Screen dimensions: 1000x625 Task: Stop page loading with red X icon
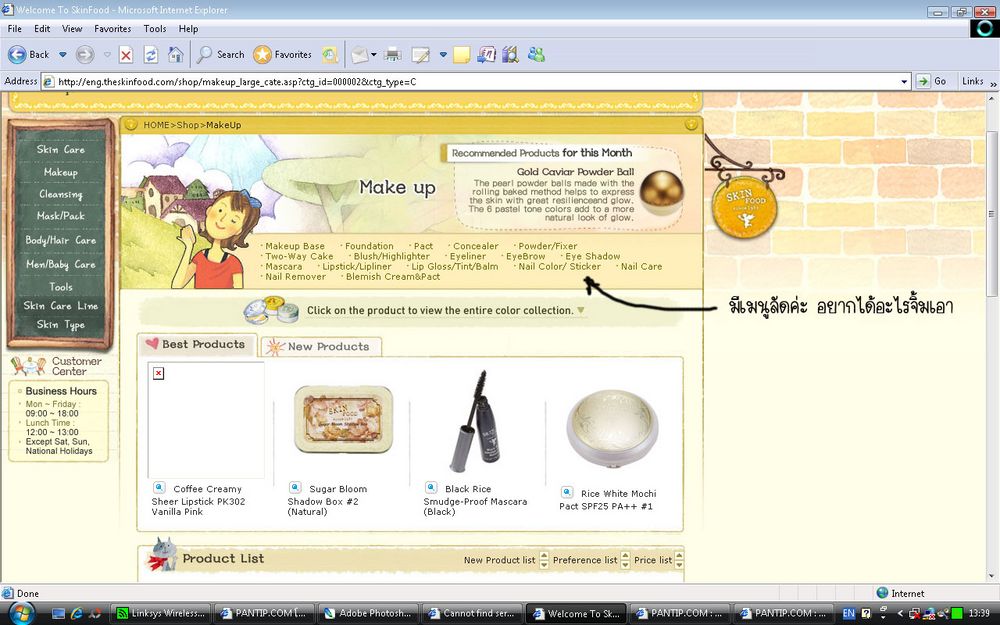[126, 55]
